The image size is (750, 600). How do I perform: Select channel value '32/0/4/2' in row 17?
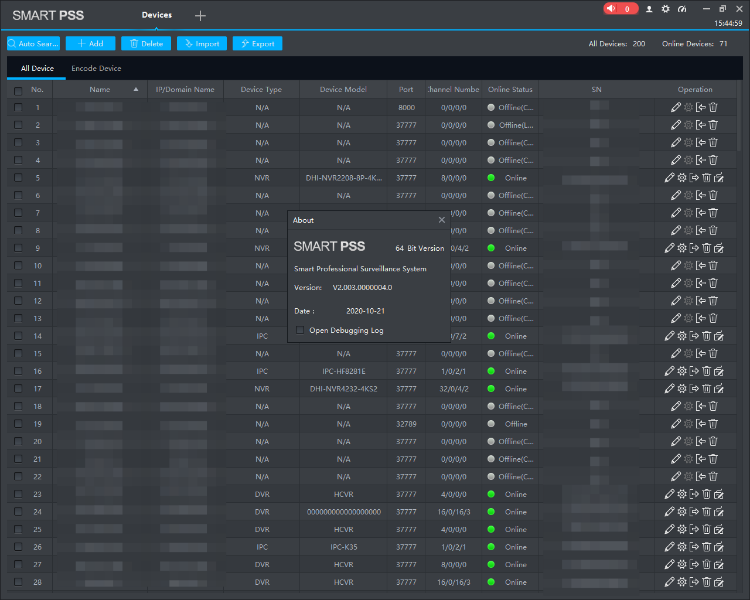pyautogui.click(x=453, y=389)
